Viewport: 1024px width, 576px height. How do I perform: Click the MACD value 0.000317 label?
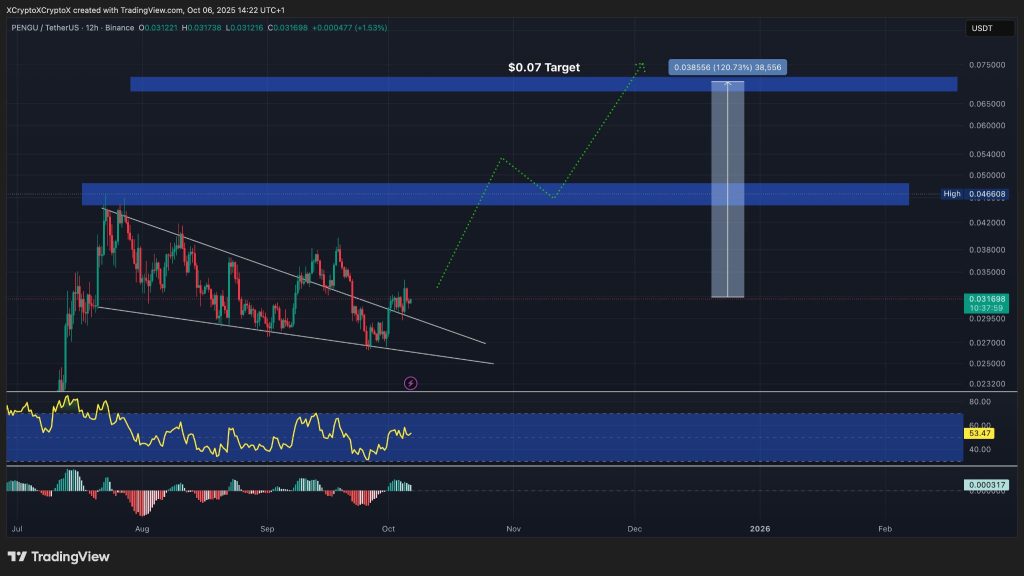(985, 483)
